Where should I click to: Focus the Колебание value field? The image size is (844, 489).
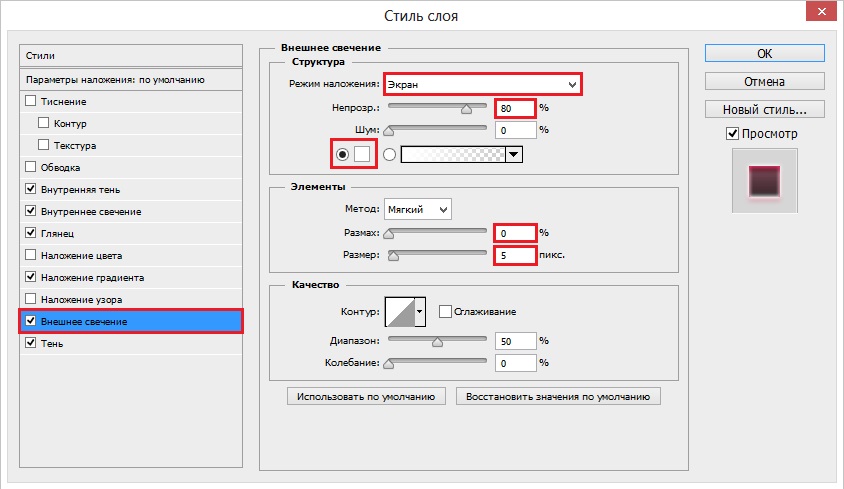(x=515, y=363)
